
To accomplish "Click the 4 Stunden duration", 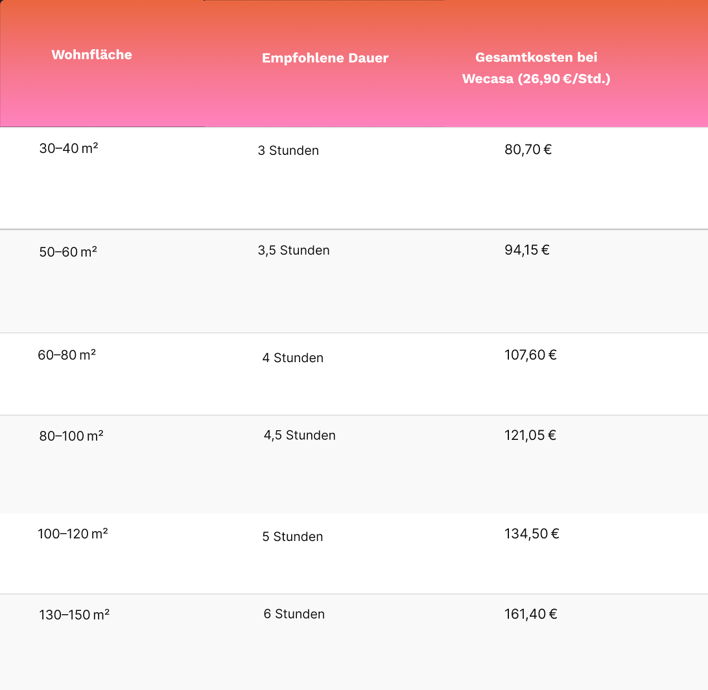I will pyautogui.click(x=293, y=358).
